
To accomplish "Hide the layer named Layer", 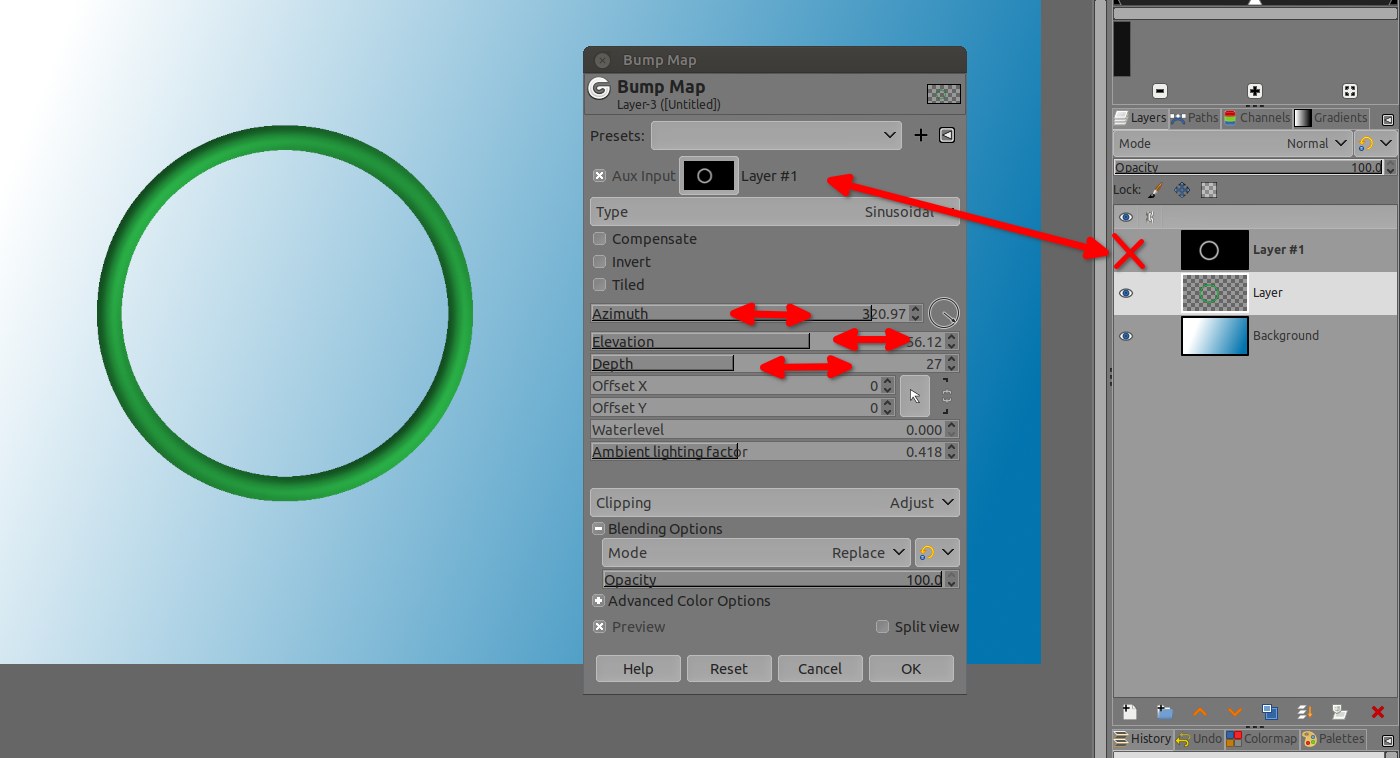I will 1126,293.
